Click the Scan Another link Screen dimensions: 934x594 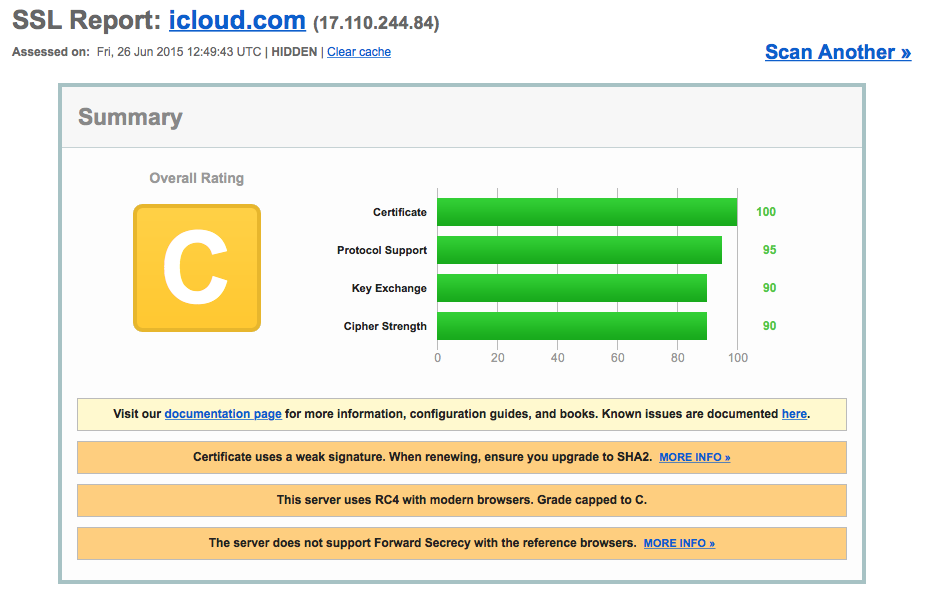pyautogui.click(x=838, y=52)
